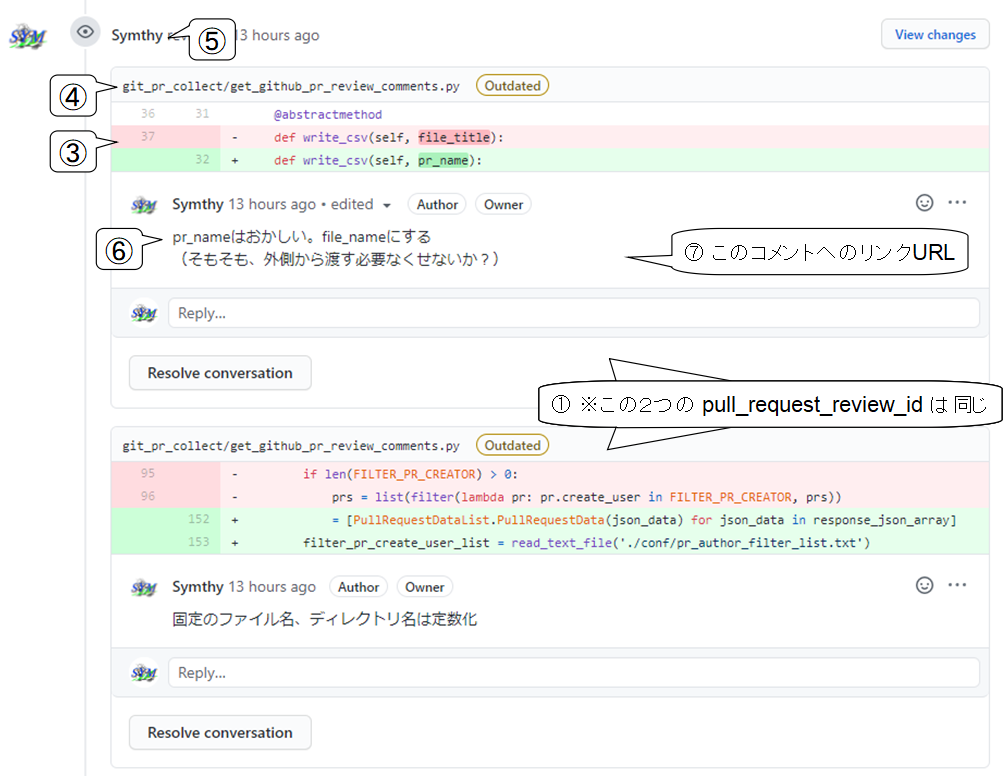The height and width of the screenshot is (780, 1007).
Task: Click line 'if len(FILTER_PR_CREATOR) > 0:'
Action: (550, 474)
